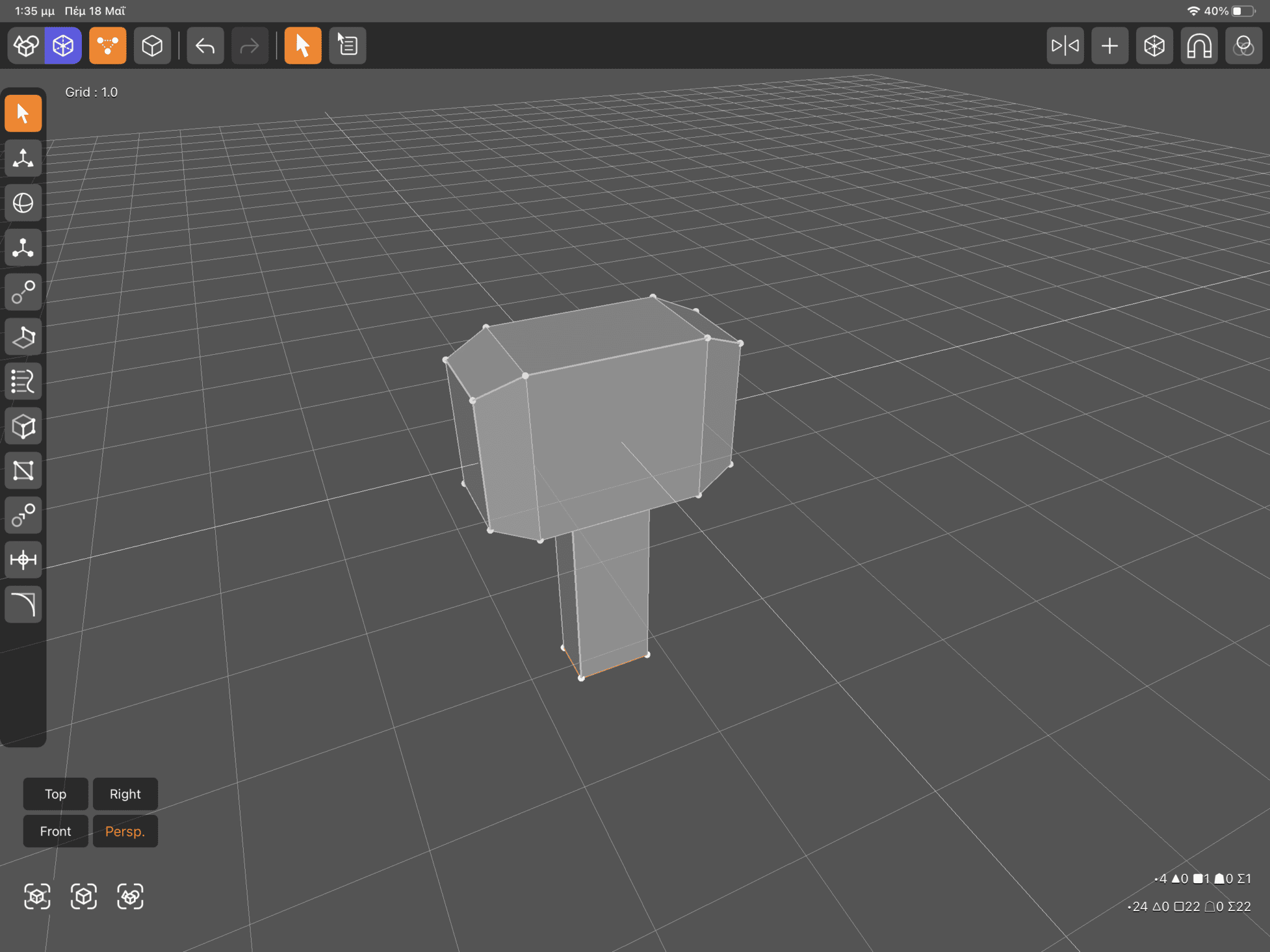Select the rotate sphere tool
Viewport: 1270px width, 952px height.
pyautogui.click(x=24, y=203)
